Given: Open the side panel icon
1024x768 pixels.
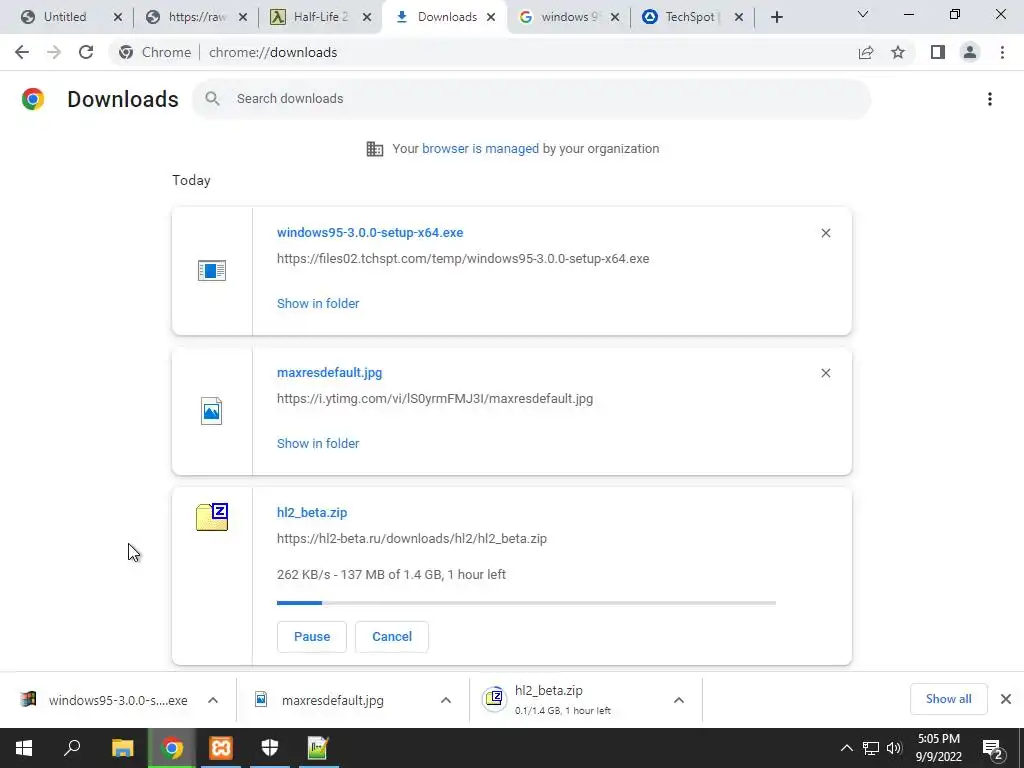Looking at the screenshot, I should pos(938,52).
